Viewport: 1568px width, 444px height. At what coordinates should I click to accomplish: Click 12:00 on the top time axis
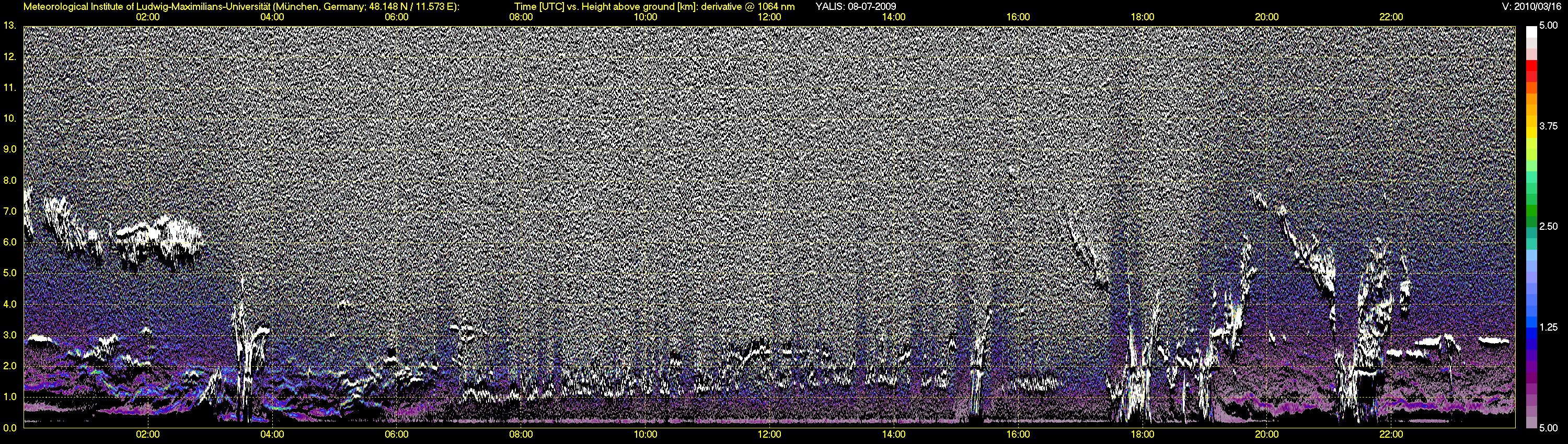[769, 17]
